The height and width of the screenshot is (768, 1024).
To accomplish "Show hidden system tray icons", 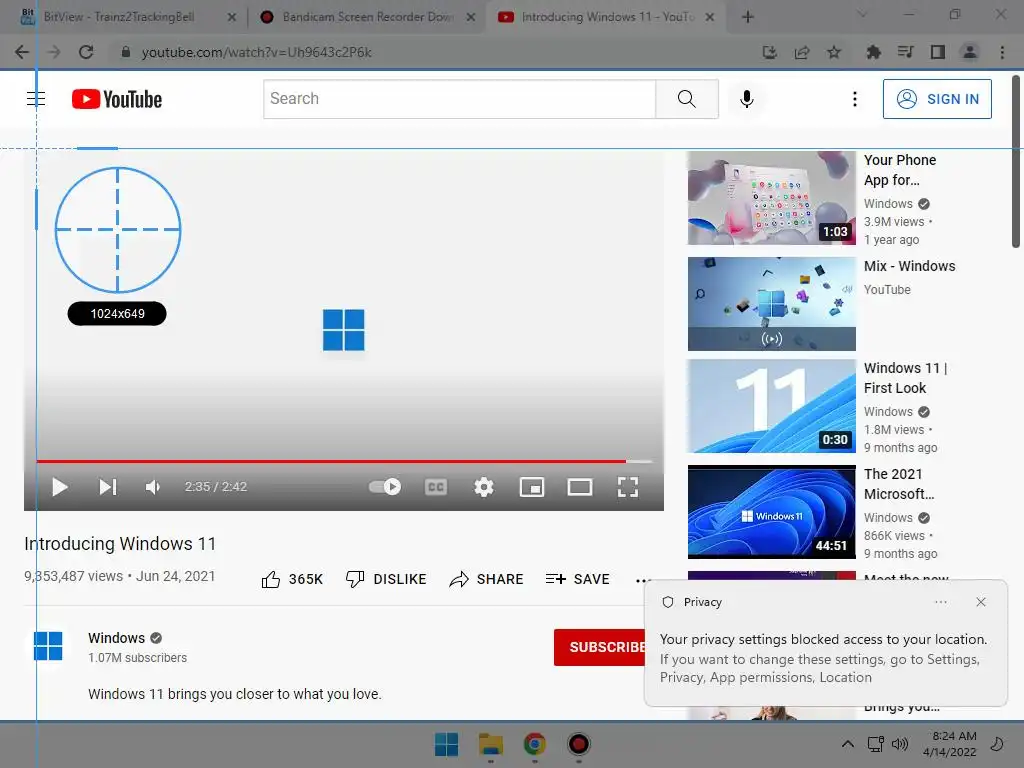I will 847,744.
